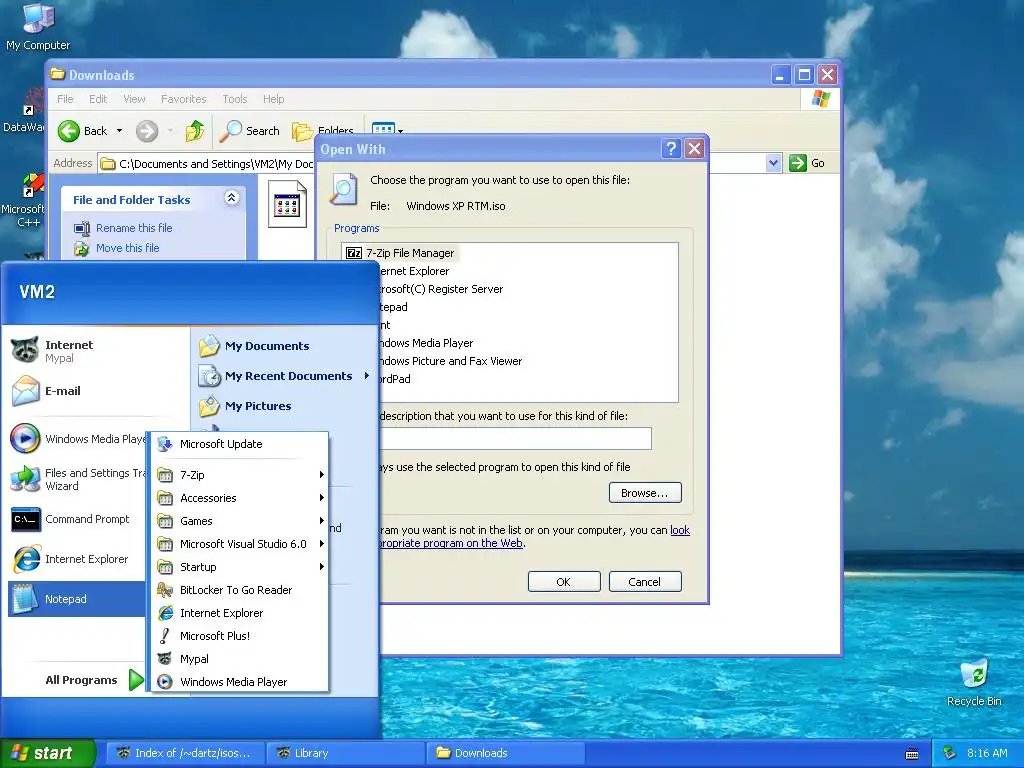The height and width of the screenshot is (768, 1024).
Task: Launch Internet Explorer from Start menu left column
Action: click(77, 559)
